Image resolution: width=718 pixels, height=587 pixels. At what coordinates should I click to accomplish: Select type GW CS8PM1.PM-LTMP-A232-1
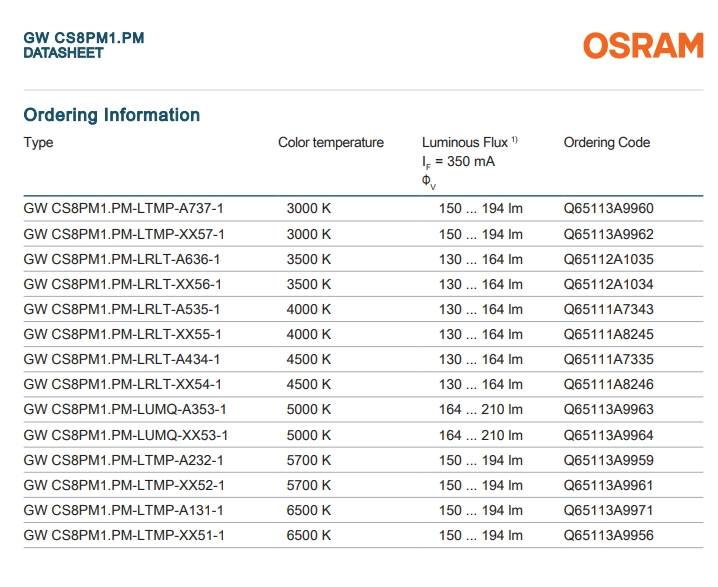click(x=124, y=460)
